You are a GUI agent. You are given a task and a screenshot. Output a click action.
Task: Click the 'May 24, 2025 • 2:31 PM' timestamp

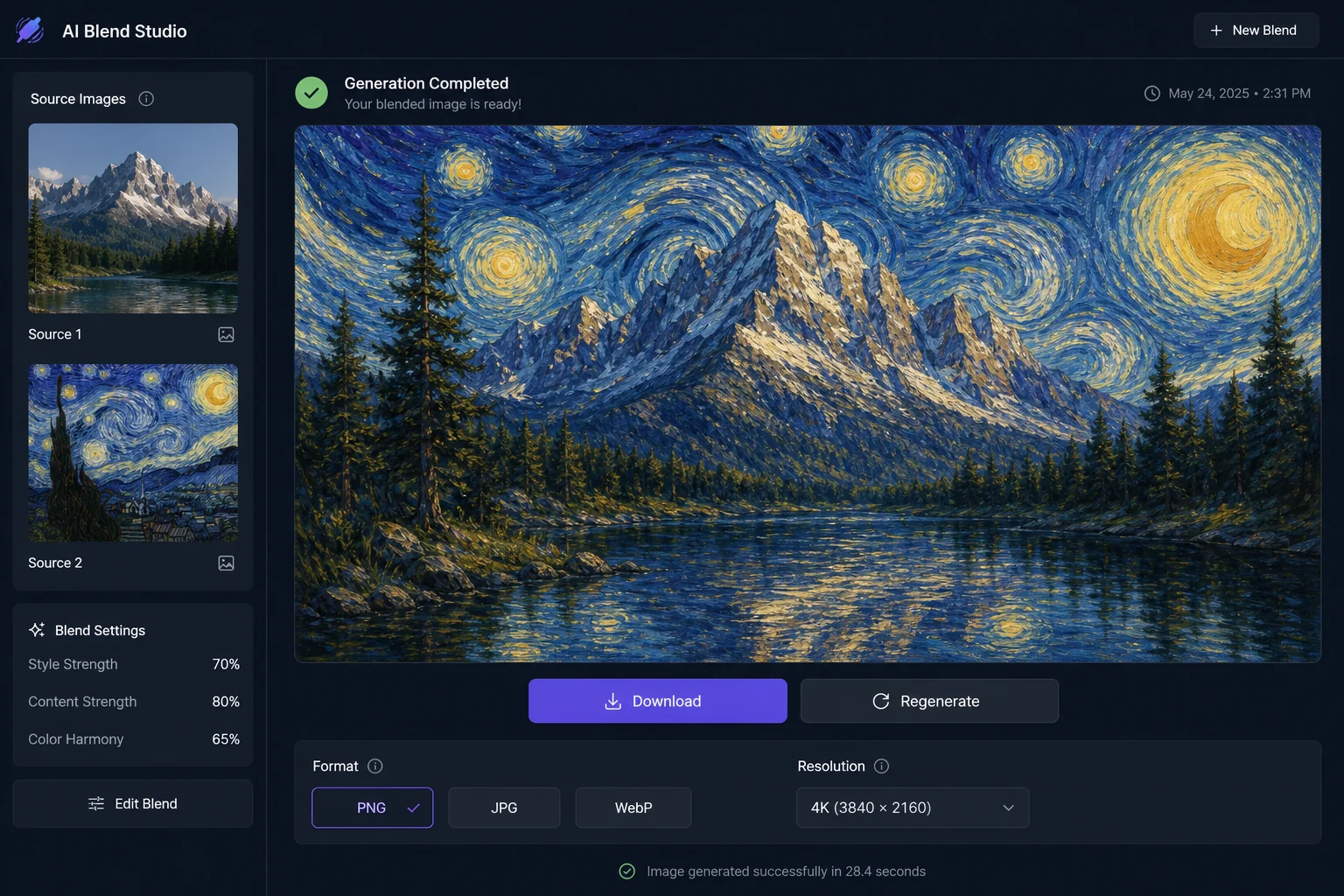click(1239, 94)
